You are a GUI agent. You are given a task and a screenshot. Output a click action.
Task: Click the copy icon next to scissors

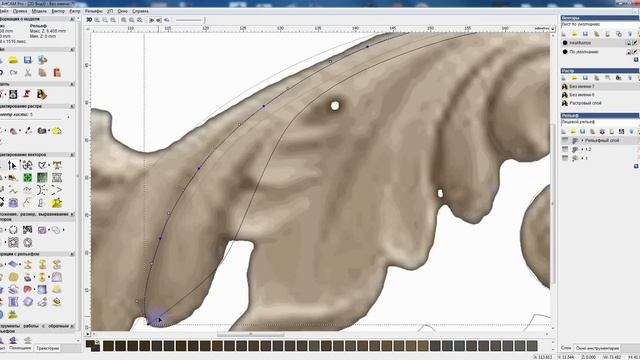pos(42,73)
